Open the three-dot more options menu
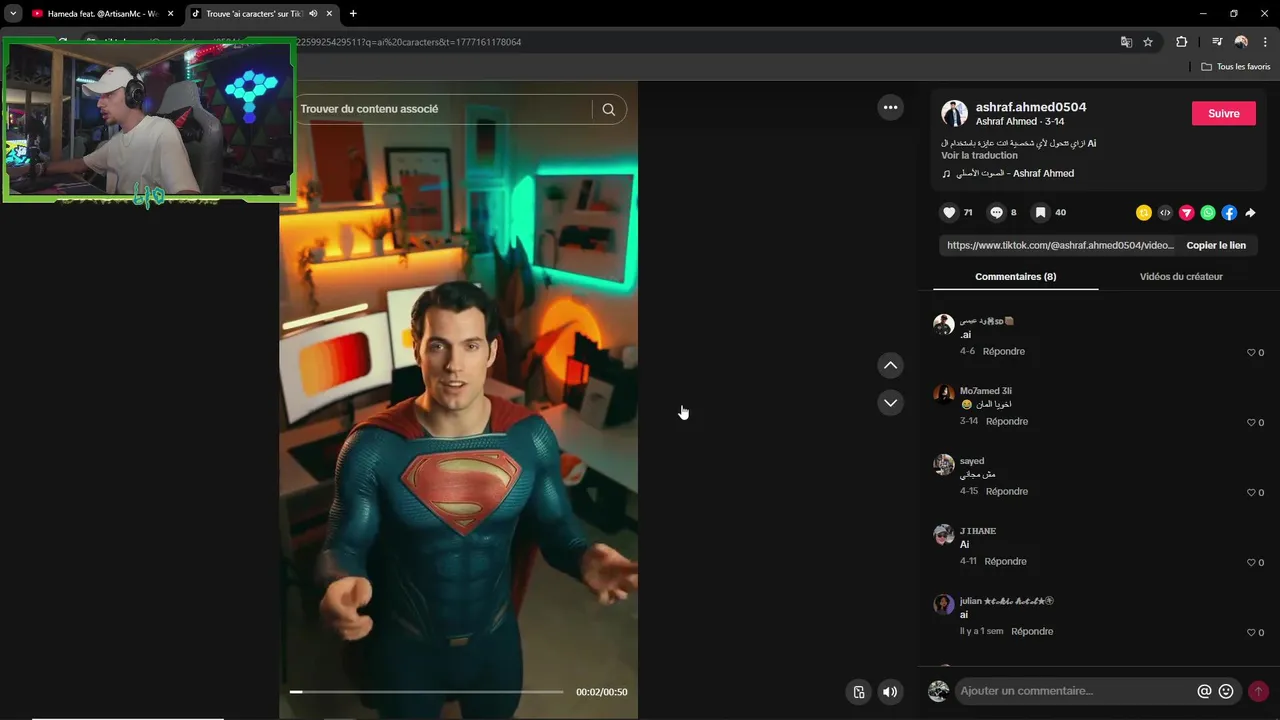Screen dimensions: 1280x720 click(x=890, y=107)
